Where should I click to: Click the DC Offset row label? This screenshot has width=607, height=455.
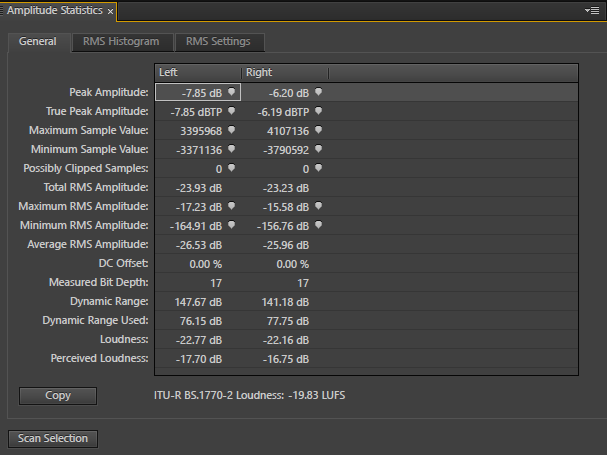[x=123, y=263]
